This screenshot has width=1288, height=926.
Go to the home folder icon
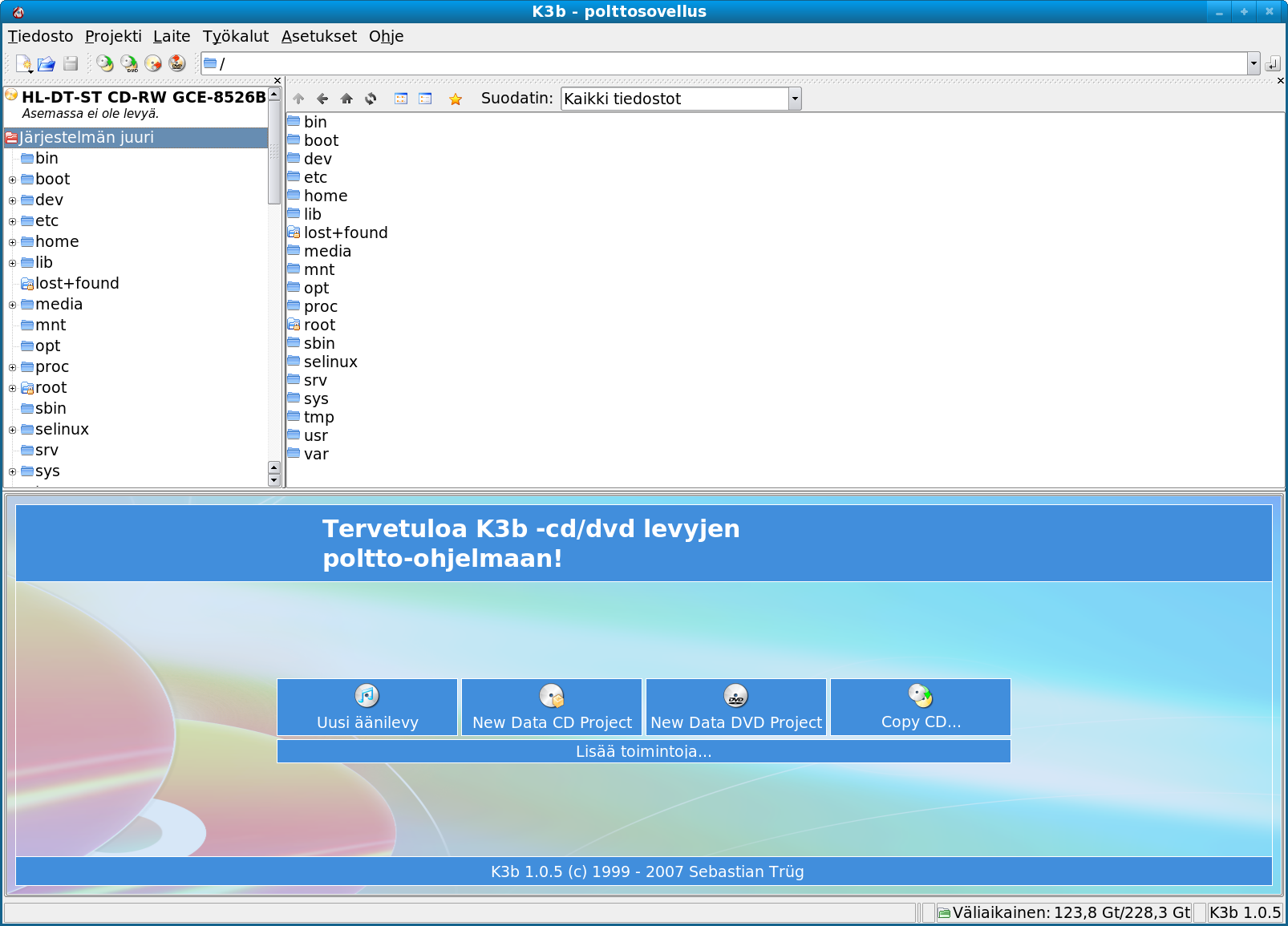[x=346, y=99]
